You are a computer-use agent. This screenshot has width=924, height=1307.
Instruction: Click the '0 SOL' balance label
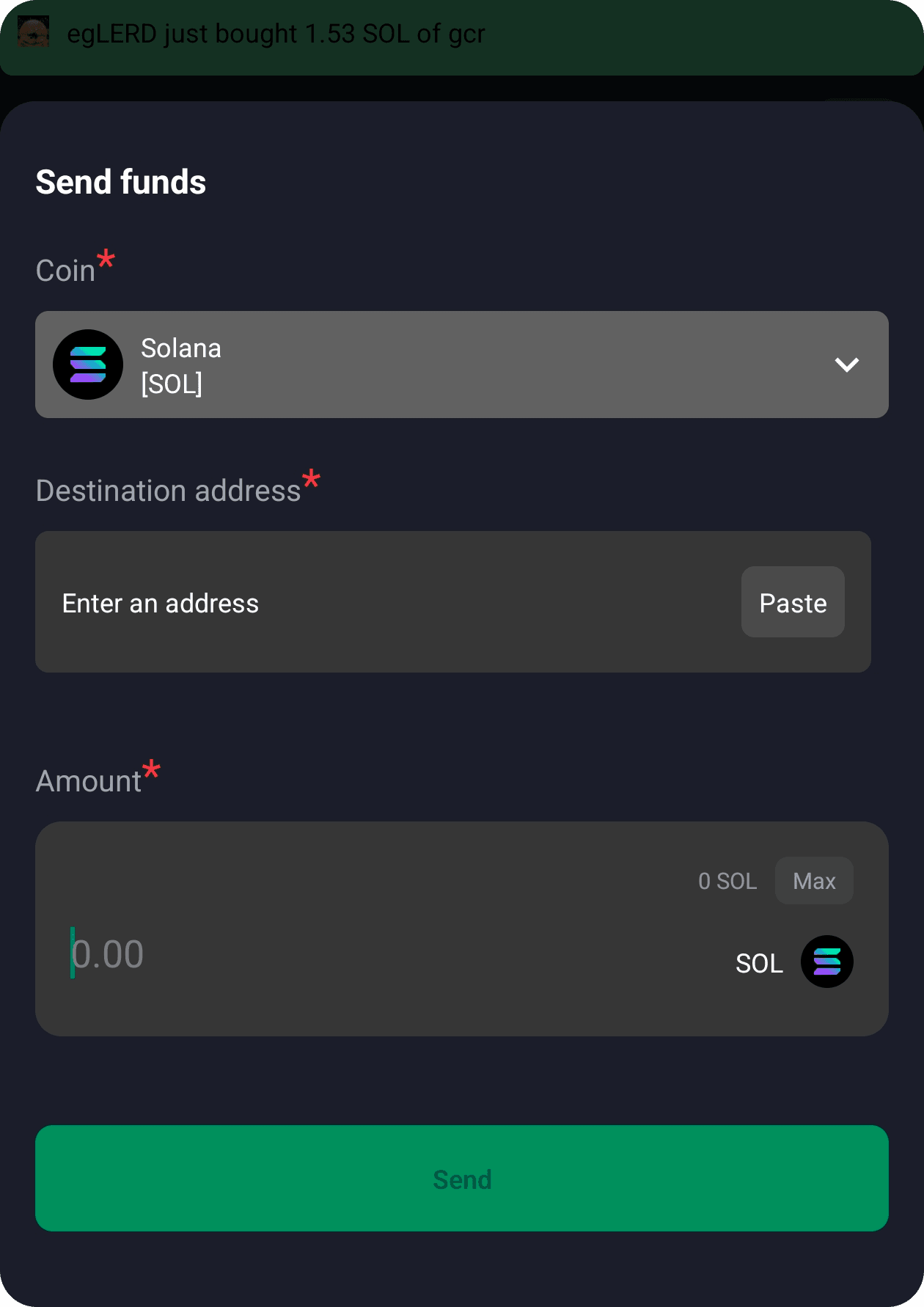pyautogui.click(x=728, y=881)
